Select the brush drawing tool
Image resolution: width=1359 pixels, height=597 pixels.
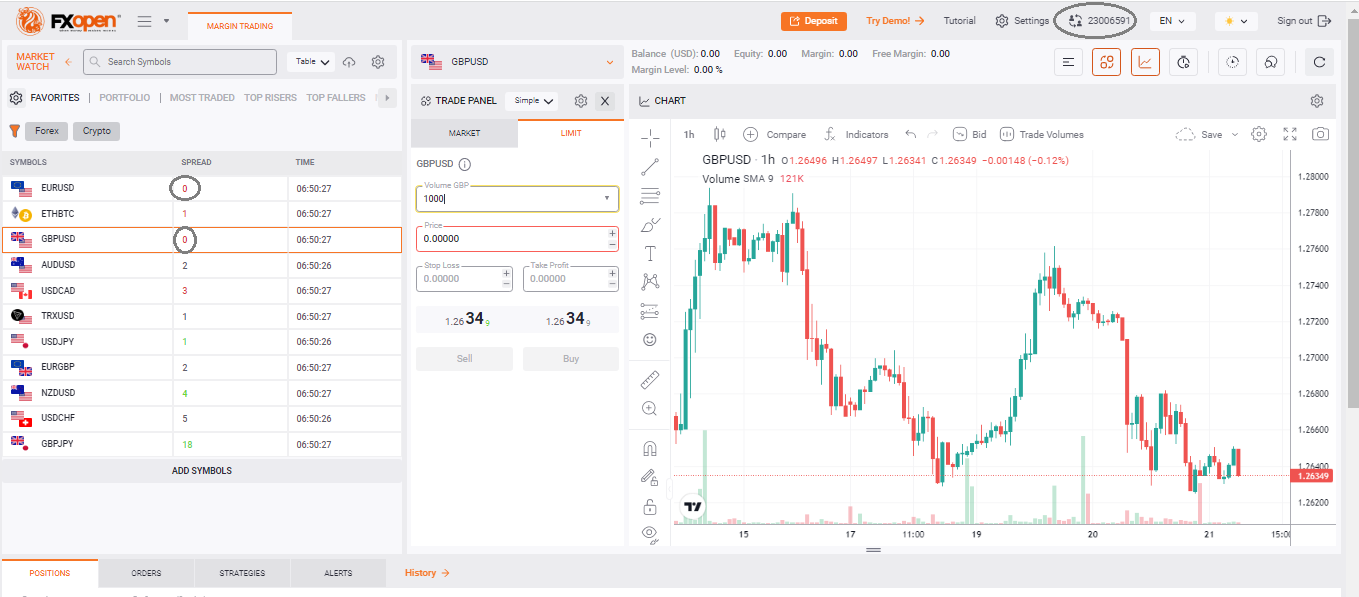pyautogui.click(x=650, y=224)
